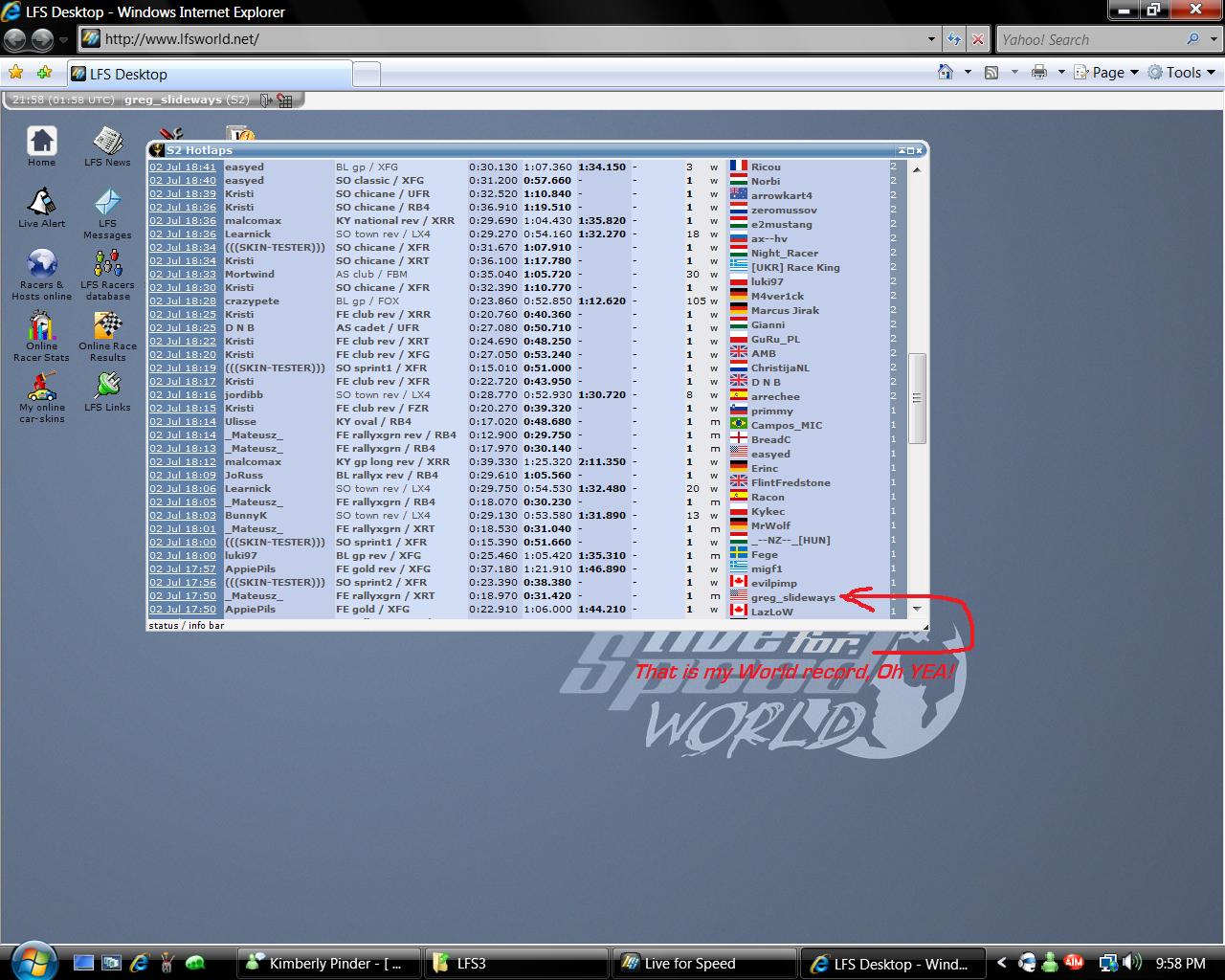The width and height of the screenshot is (1225, 980).
Task: Expand the Home button dropdown arrow
Action: [x=968, y=72]
